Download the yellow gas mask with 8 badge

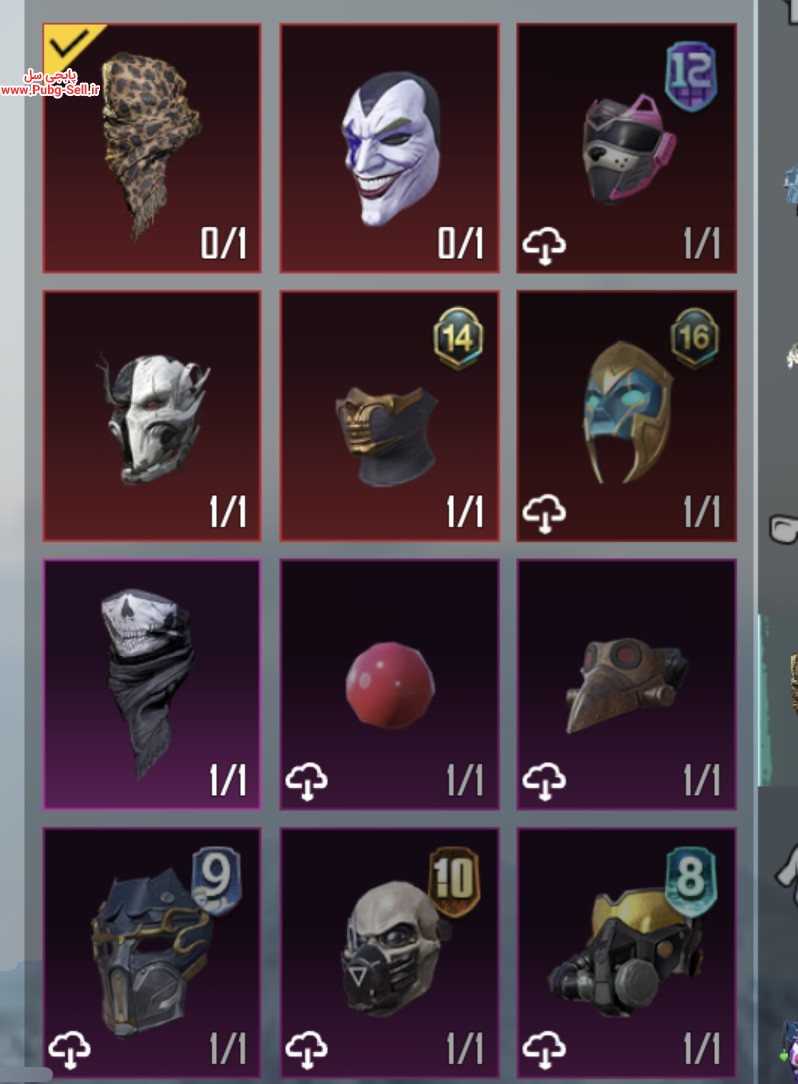click(x=544, y=1050)
